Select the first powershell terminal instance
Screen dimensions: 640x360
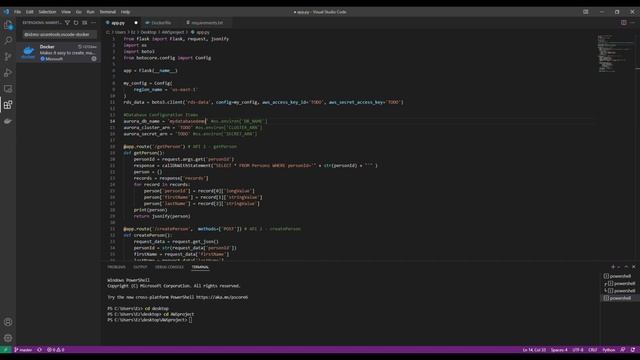[620, 276]
